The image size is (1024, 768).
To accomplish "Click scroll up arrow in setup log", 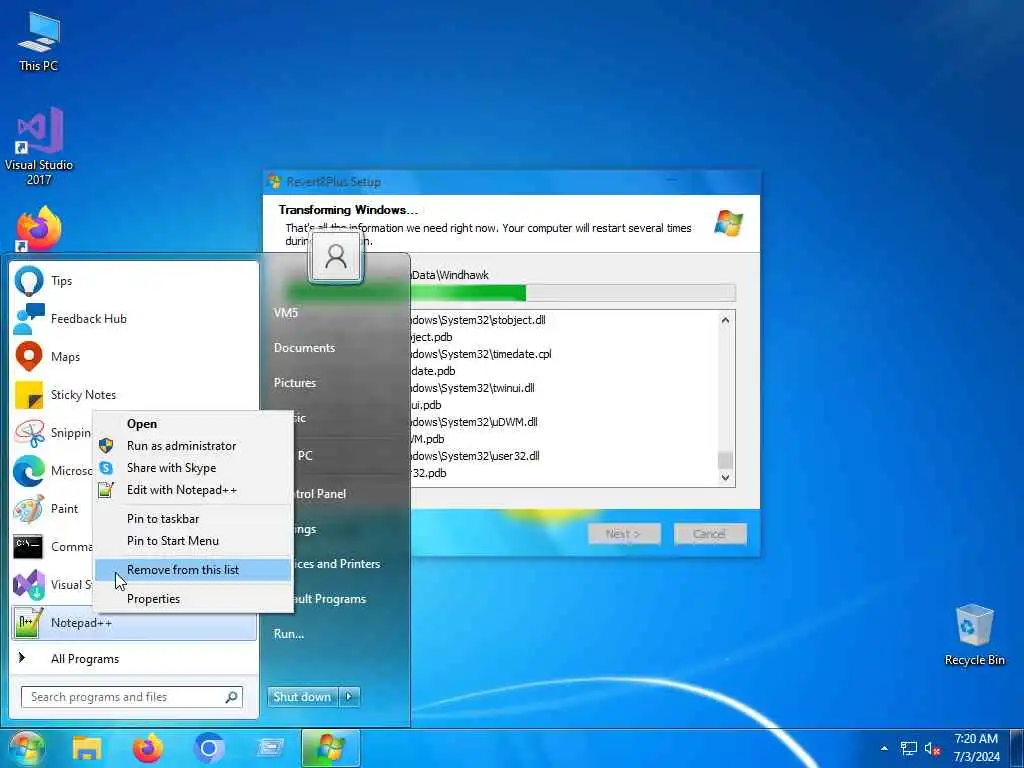I will pyautogui.click(x=725, y=321).
